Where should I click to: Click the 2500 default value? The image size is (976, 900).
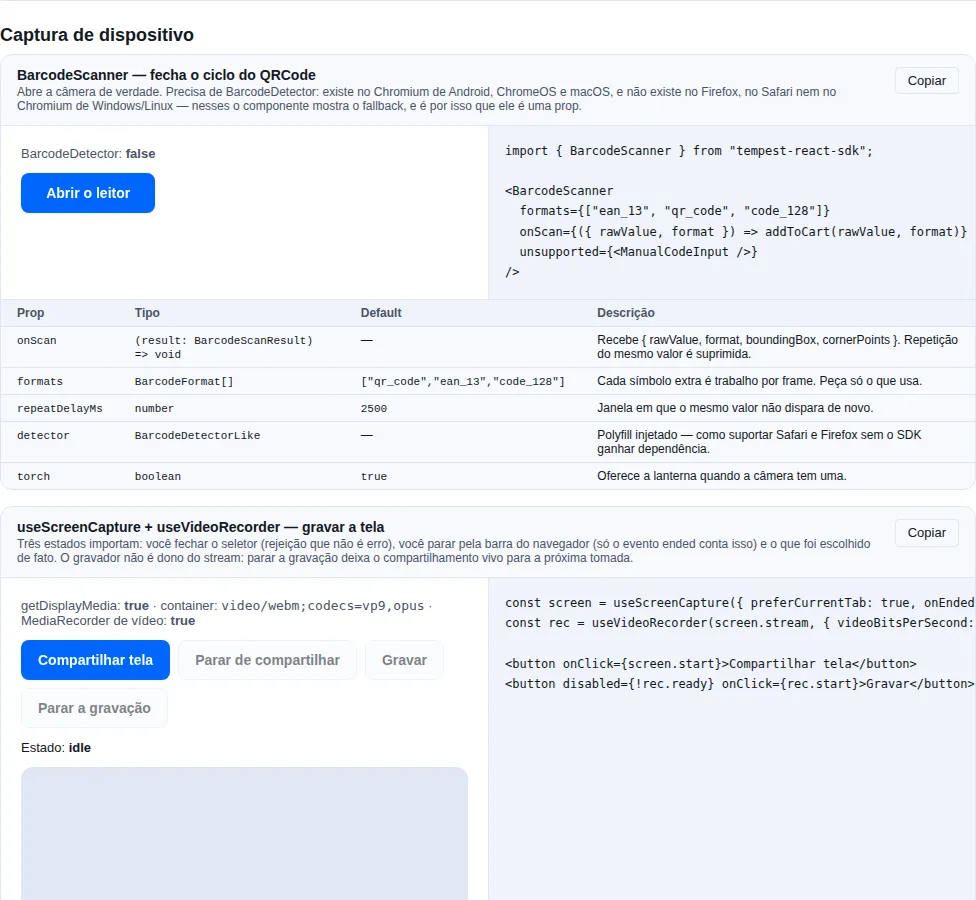click(x=373, y=408)
